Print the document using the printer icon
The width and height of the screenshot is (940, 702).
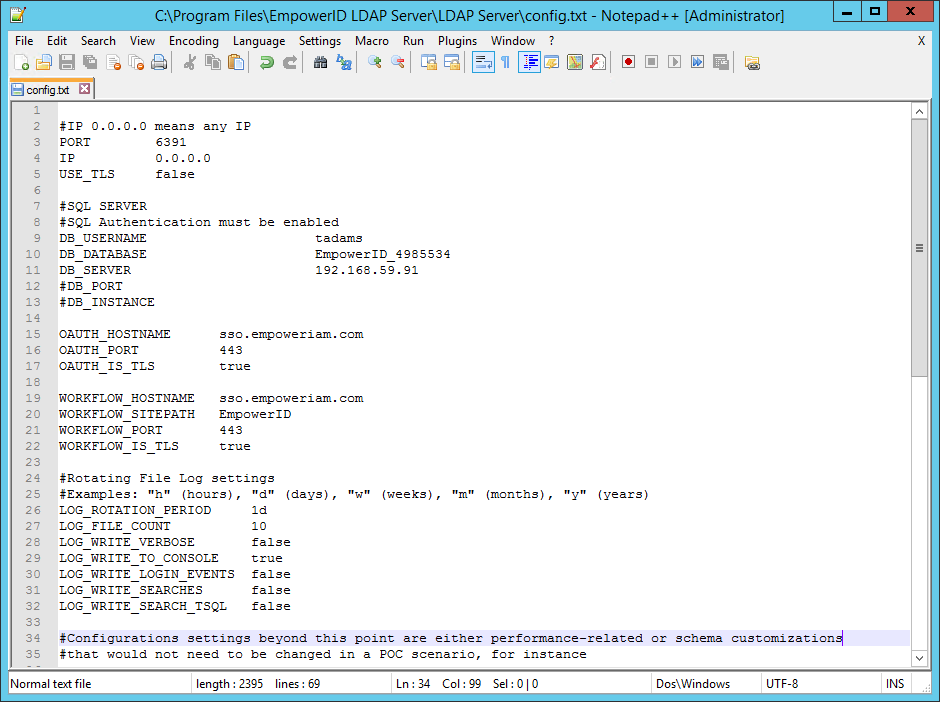coord(159,63)
